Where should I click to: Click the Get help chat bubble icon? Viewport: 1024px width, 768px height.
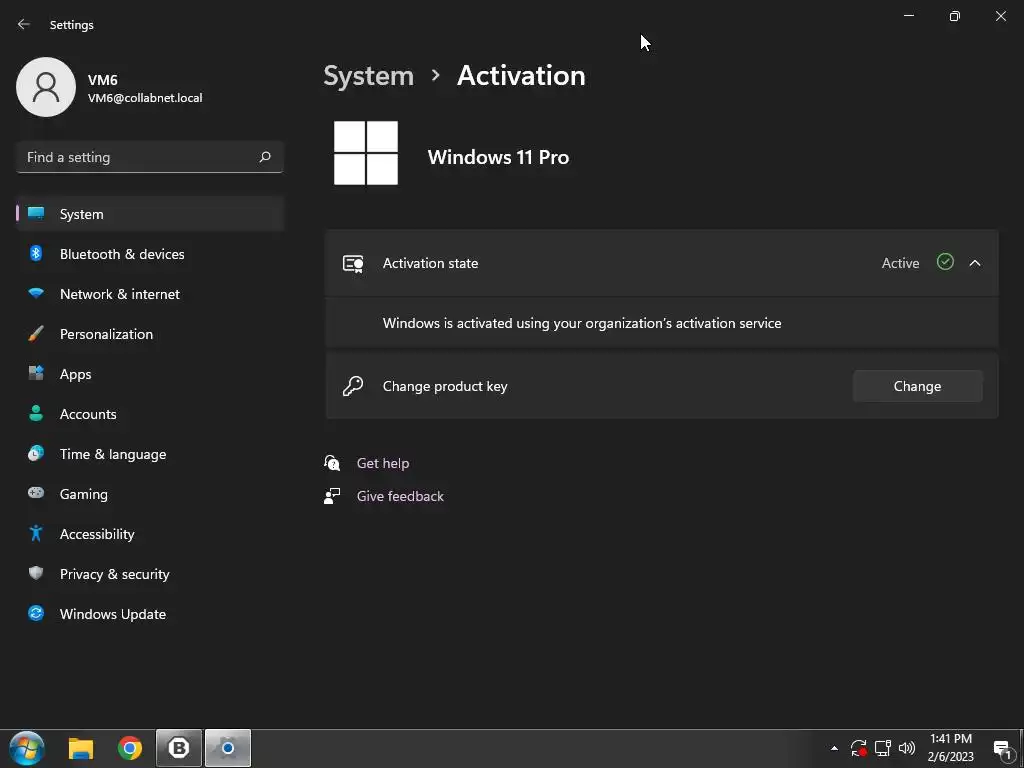[x=332, y=463]
